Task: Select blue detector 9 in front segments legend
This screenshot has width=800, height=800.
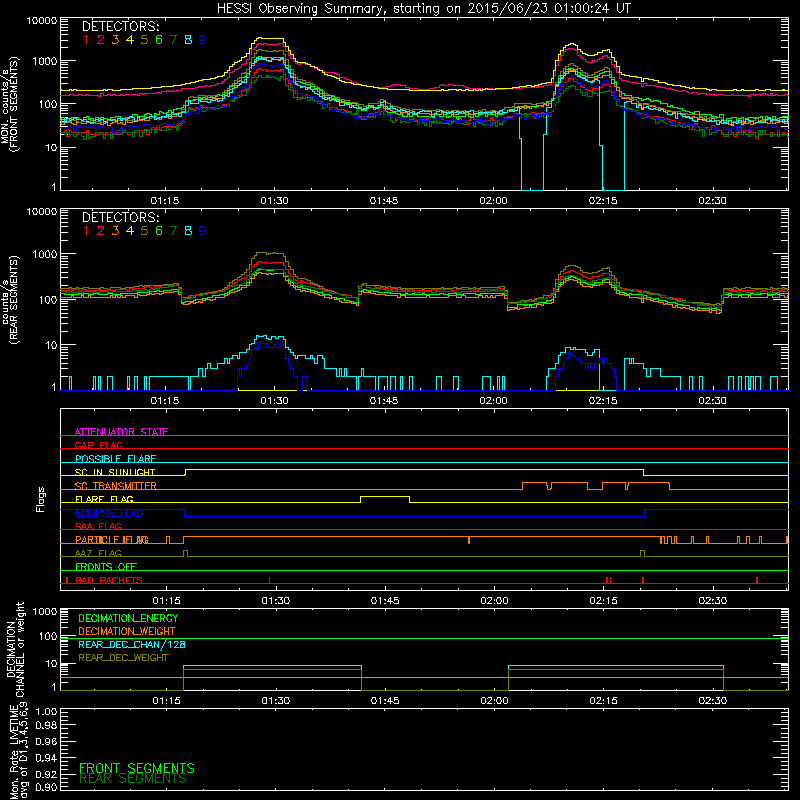Action: pyautogui.click(x=203, y=40)
